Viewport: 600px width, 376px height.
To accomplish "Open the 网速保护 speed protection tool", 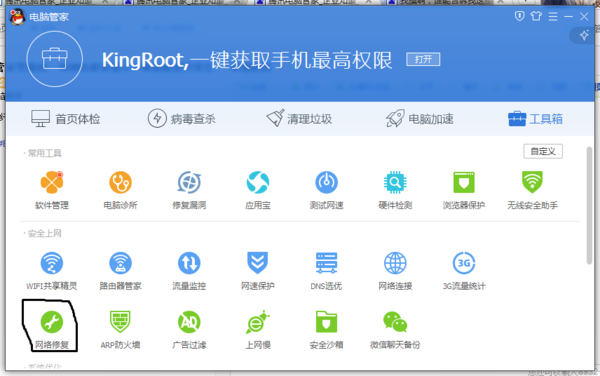I will tap(258, 271).
